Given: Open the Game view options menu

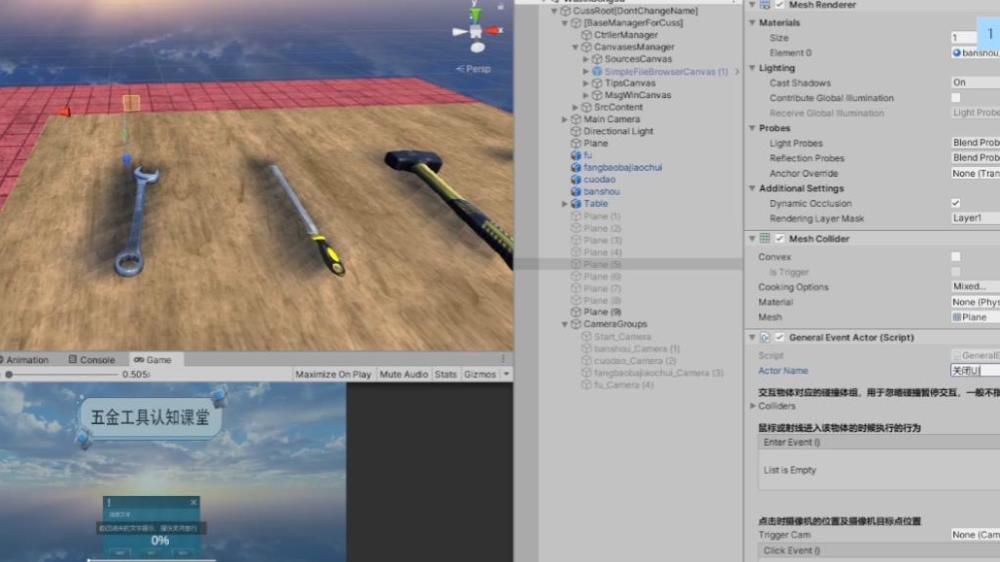Looking at the screenshot, I should 503,359.
